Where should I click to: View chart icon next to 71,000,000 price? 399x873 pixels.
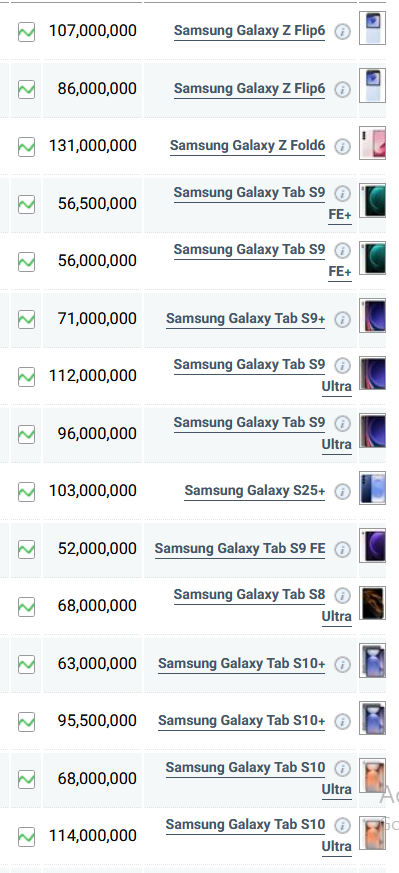tap(26, 320)
